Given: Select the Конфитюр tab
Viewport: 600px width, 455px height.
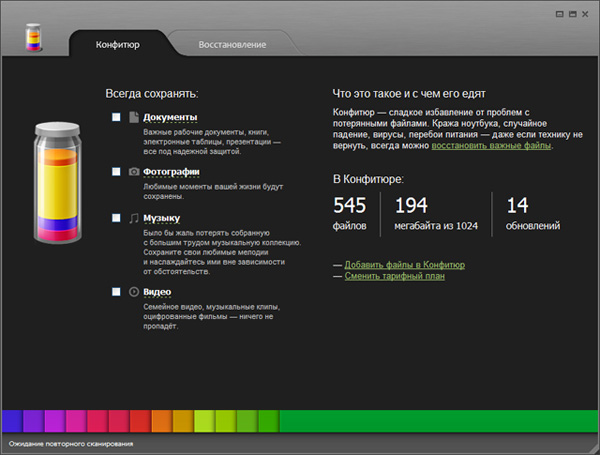Looking at the screenshot, I should 117,44.
